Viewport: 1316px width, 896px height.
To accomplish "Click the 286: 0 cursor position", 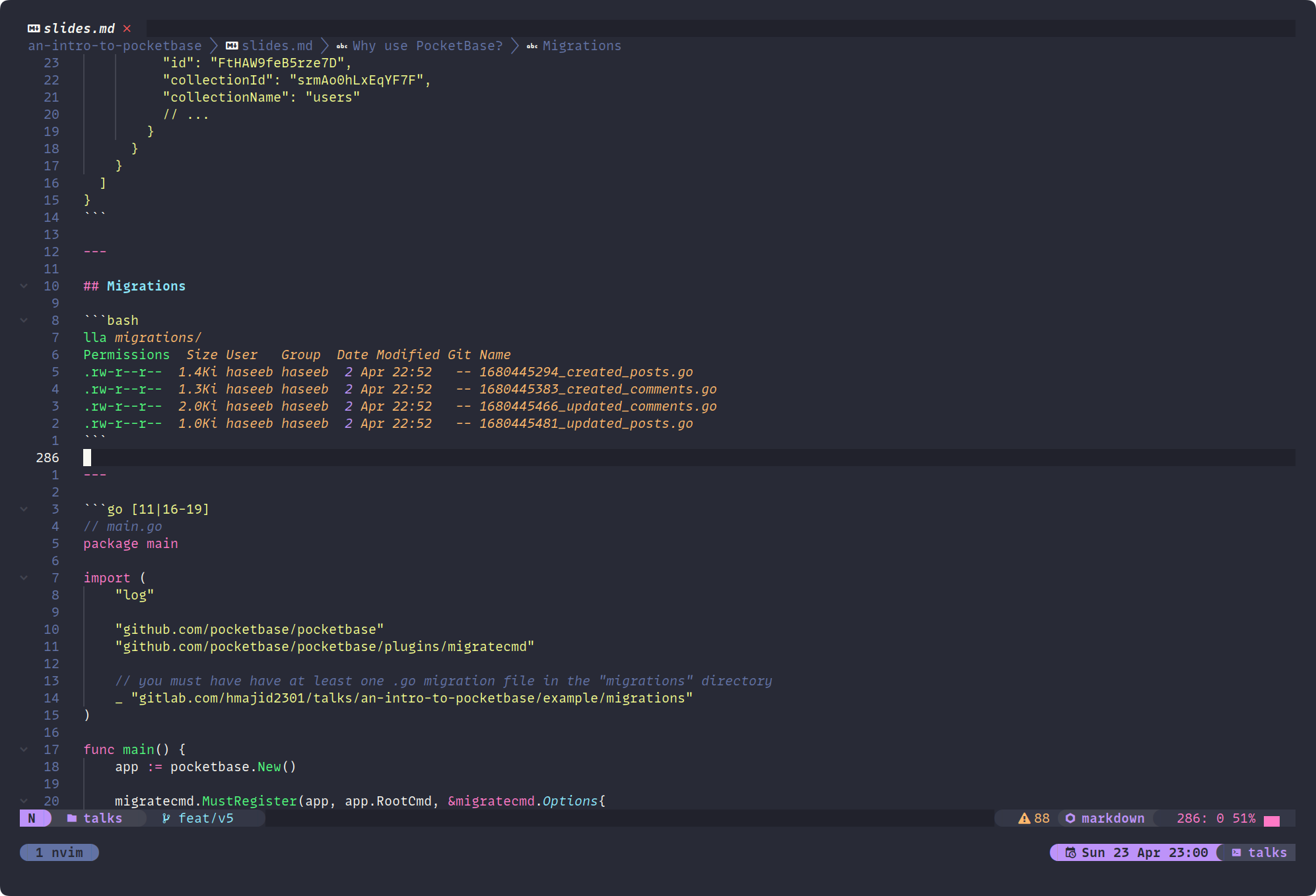I will (x=1200, y=818).
